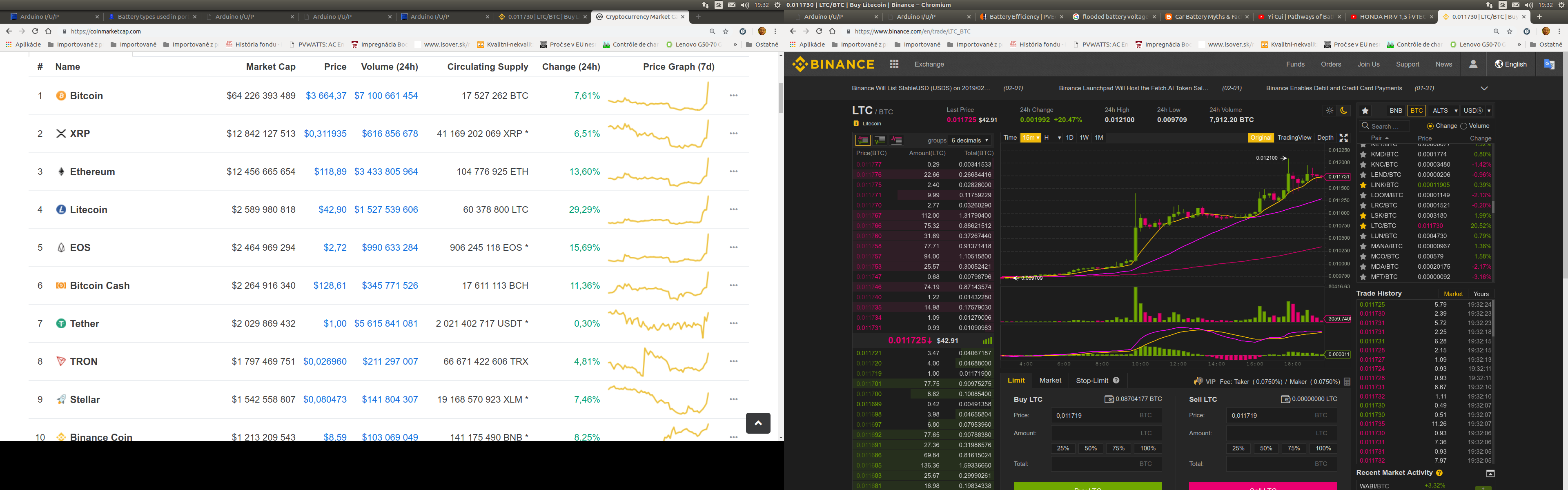1568x490 pixels.
Task: Open favorites star filter in pair list
Action: pyautogui.click(x=1365, y=111)
